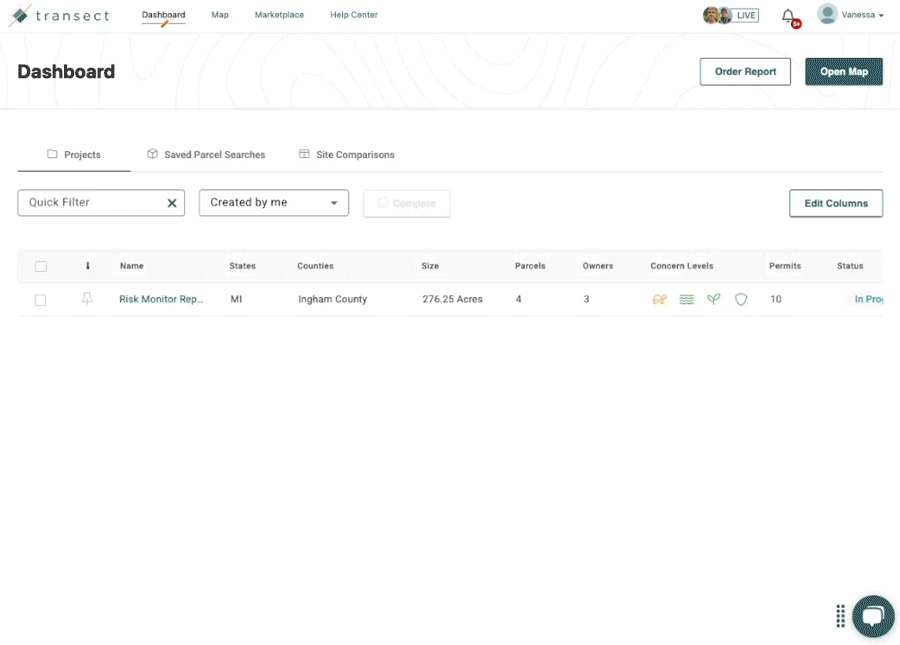Sort by the States column header
Viewport: 900px width, 645px height.
click(242, 266)
